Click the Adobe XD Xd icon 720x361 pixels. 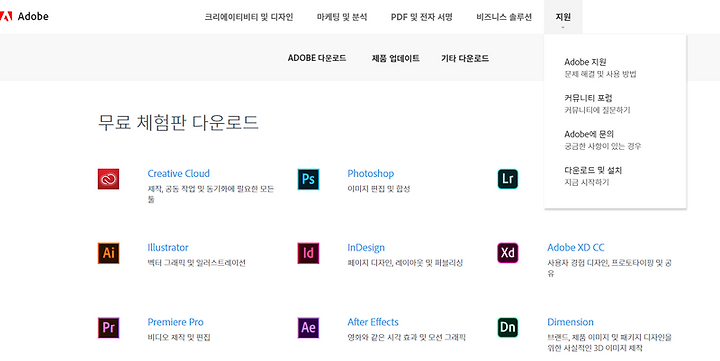[507, 253]
